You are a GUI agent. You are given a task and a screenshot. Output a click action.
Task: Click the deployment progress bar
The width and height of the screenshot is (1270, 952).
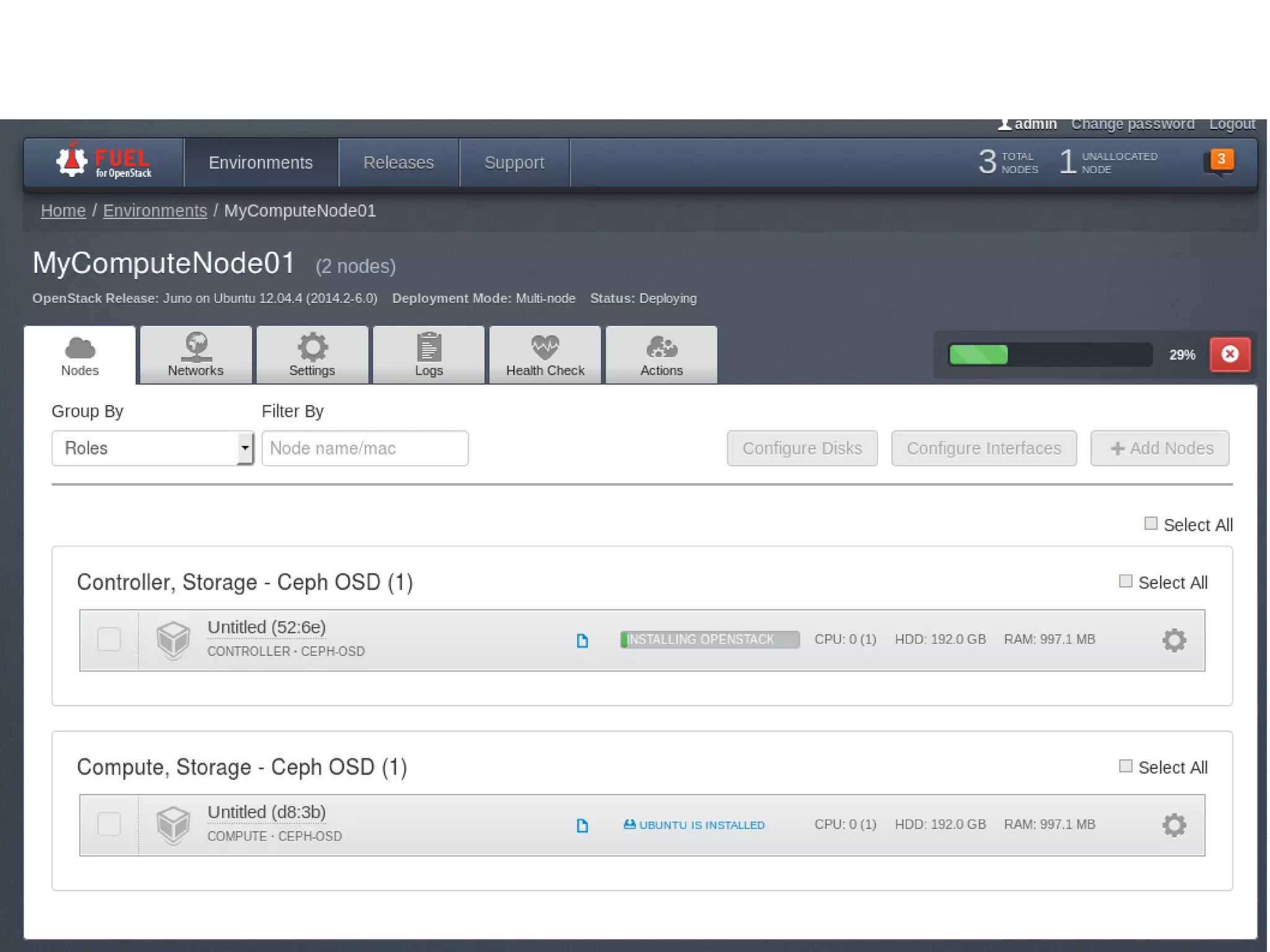[1049, 355]
